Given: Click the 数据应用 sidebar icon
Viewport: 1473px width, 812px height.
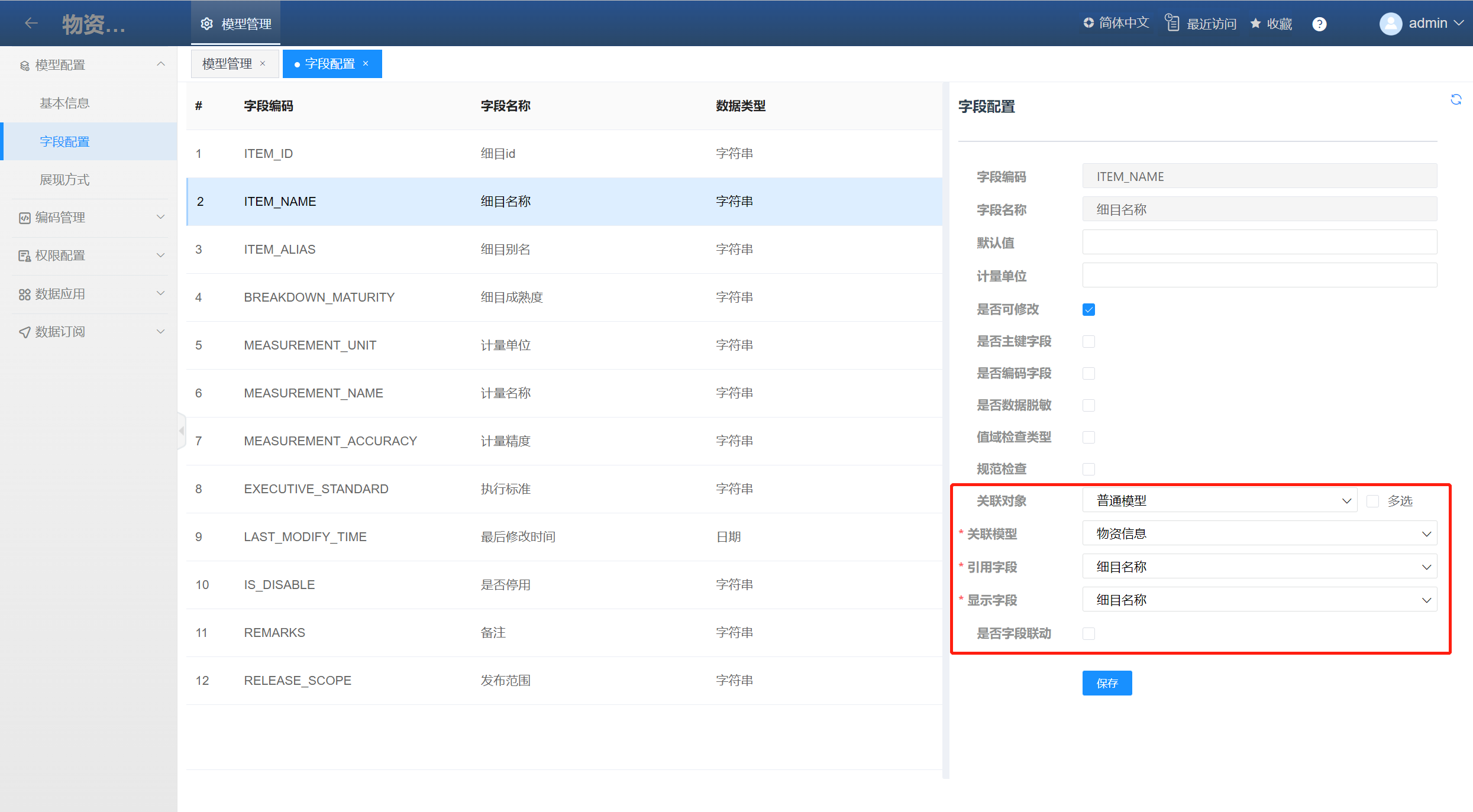Looking at the screenshot, I should (24, 294).
